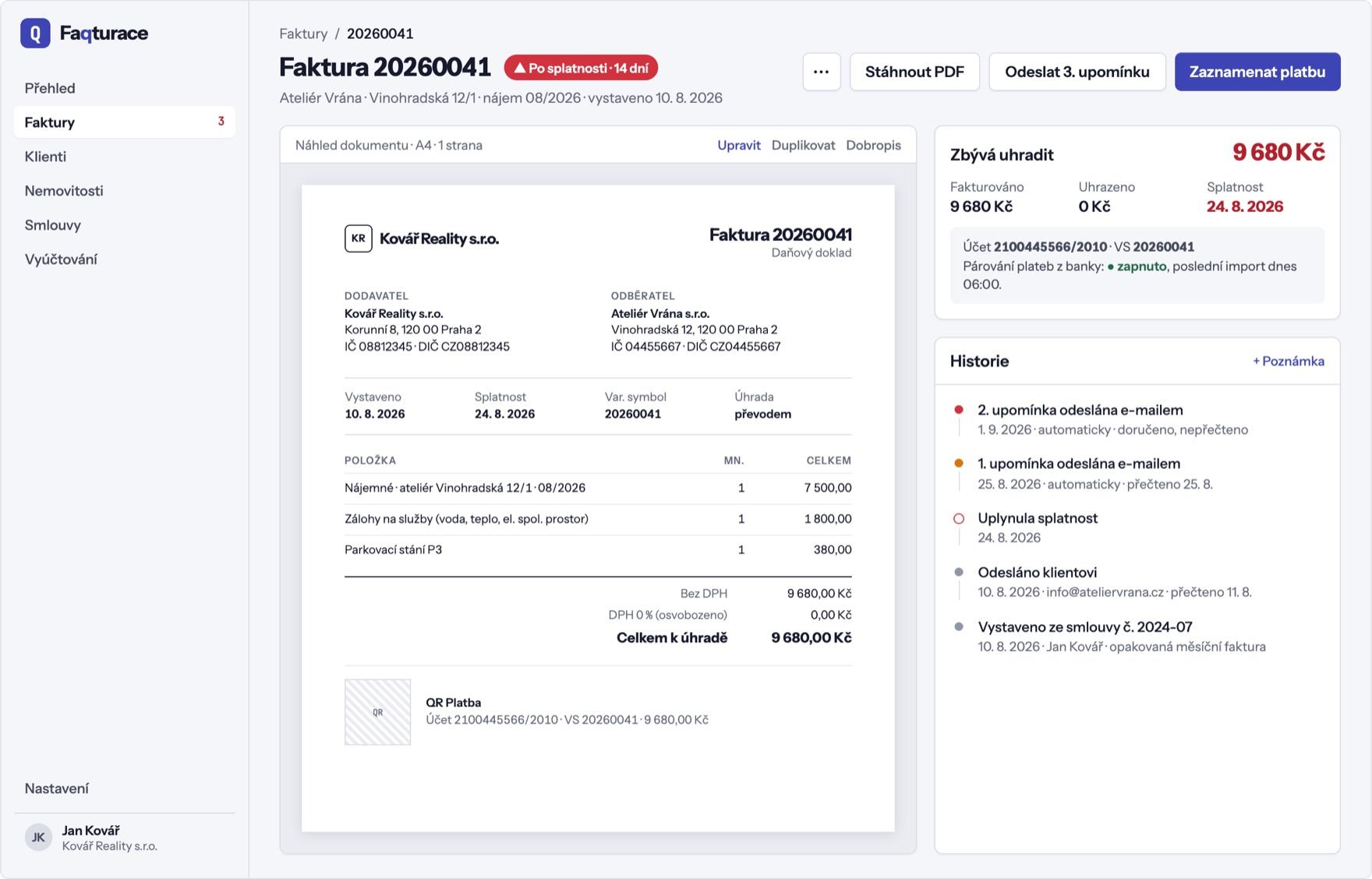
Task: Click the red due date 24. 8. 2026
Action: [x=1245, y=207]
